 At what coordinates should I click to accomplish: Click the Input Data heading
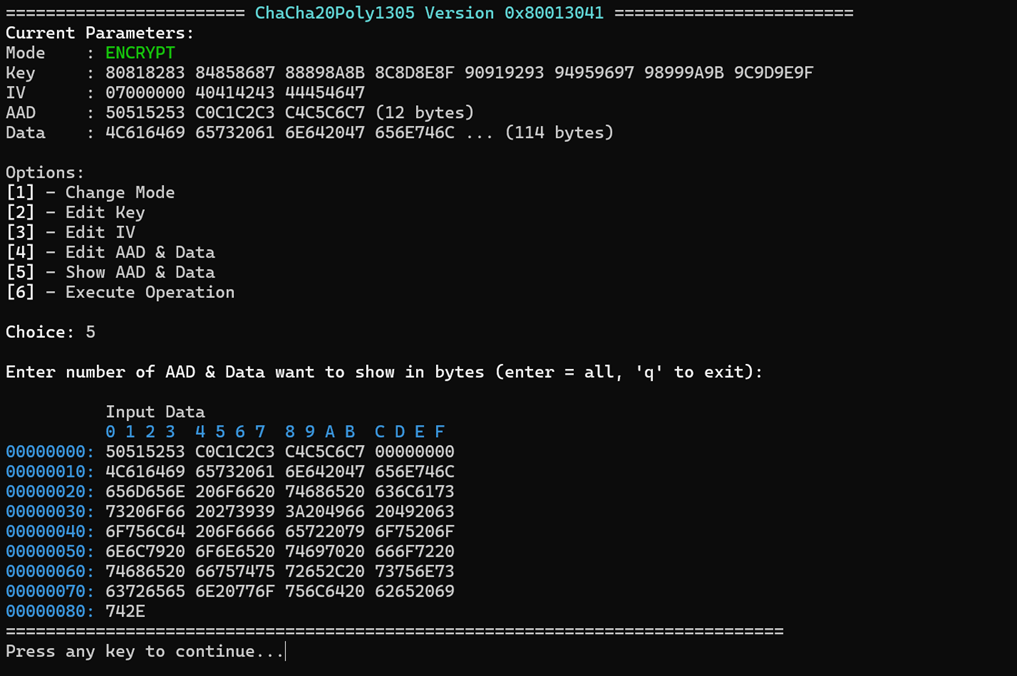(155, 411)
